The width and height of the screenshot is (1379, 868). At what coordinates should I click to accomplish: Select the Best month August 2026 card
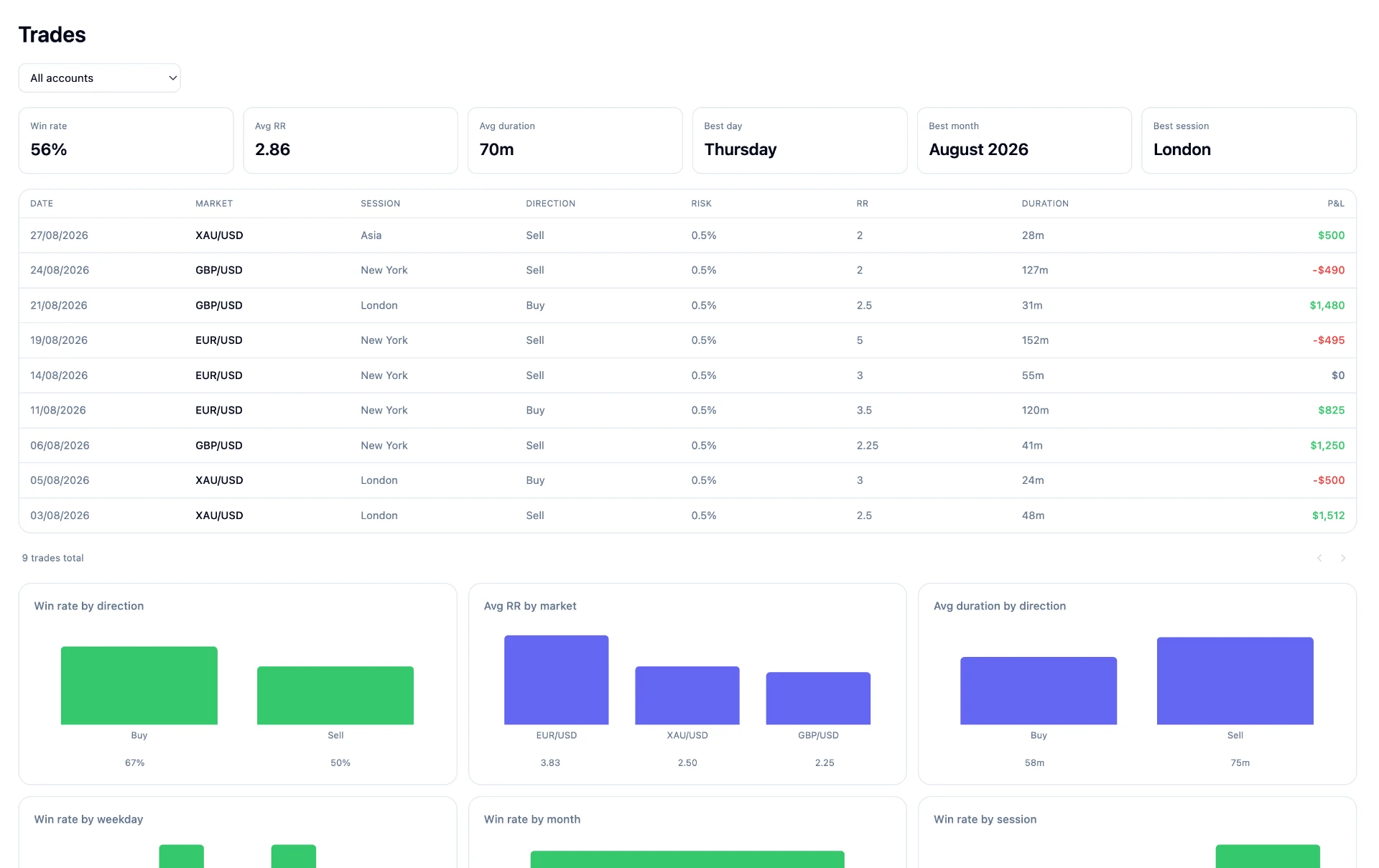tap(1024, 140)
